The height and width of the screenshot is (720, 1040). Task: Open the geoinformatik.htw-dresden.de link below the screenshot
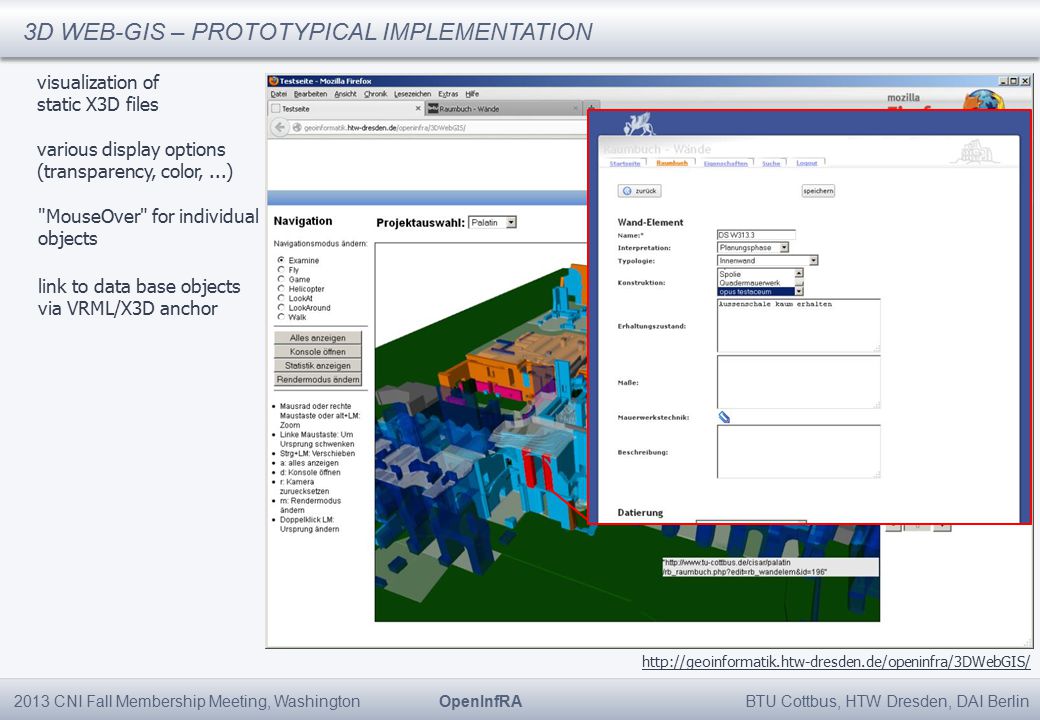pyautogui.click(x=836, y=662)
